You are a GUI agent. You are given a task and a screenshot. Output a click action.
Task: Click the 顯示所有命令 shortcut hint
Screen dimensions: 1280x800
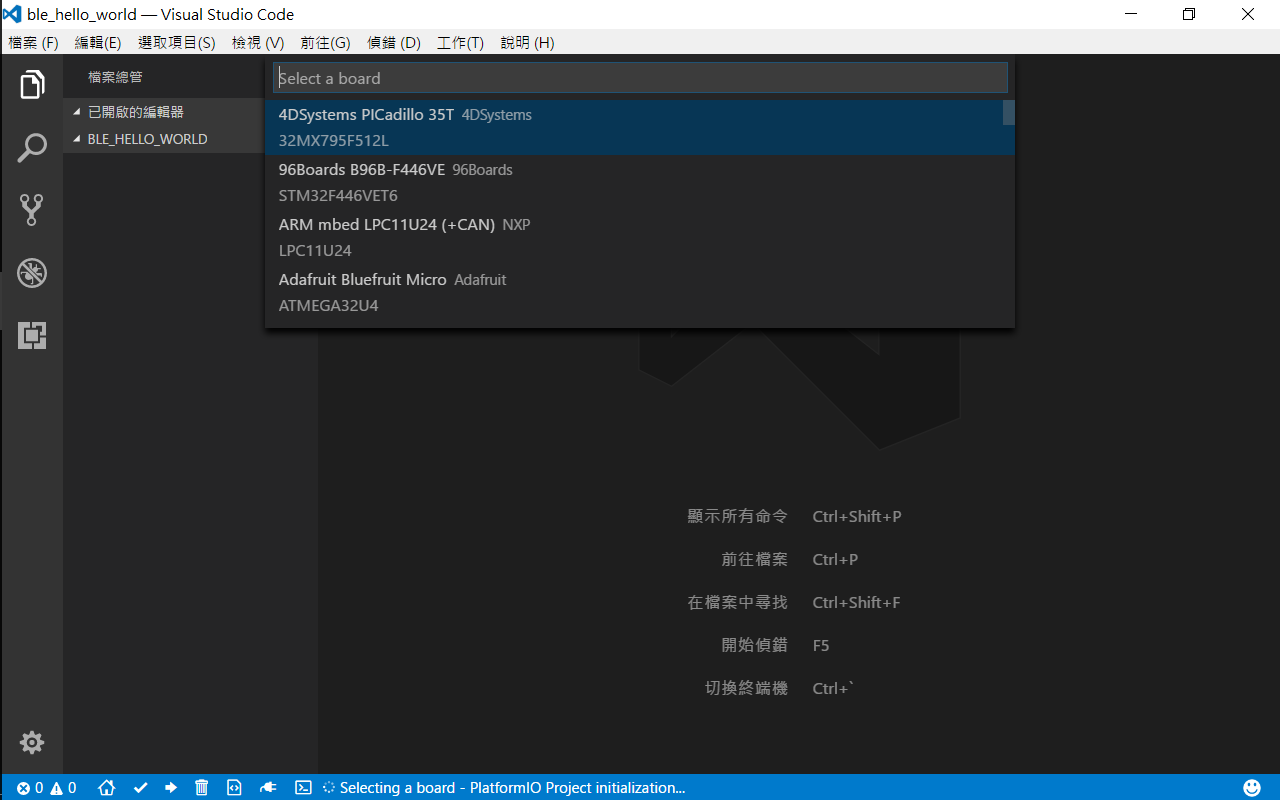(x=738, y=516)
